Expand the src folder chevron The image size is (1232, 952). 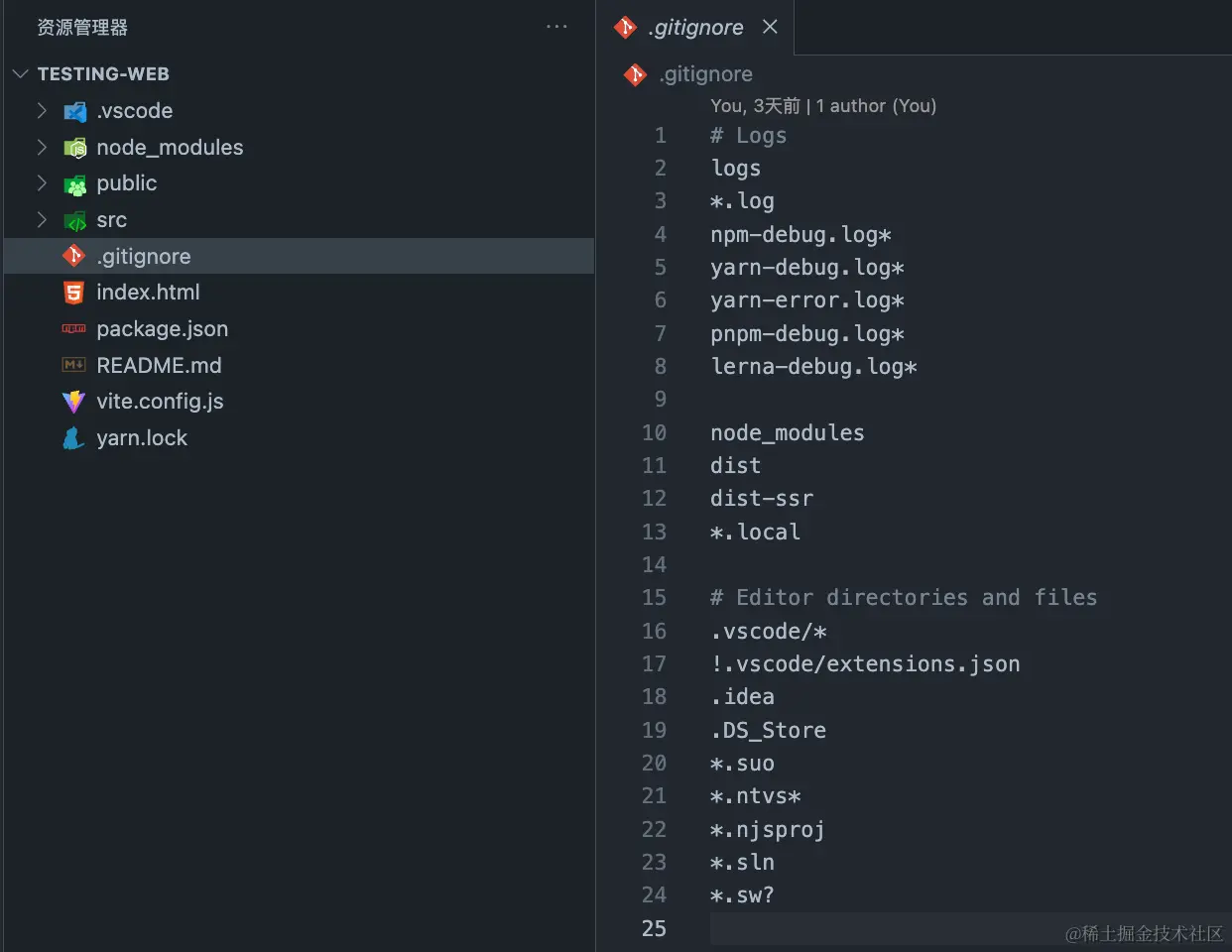tap(42, 219)
